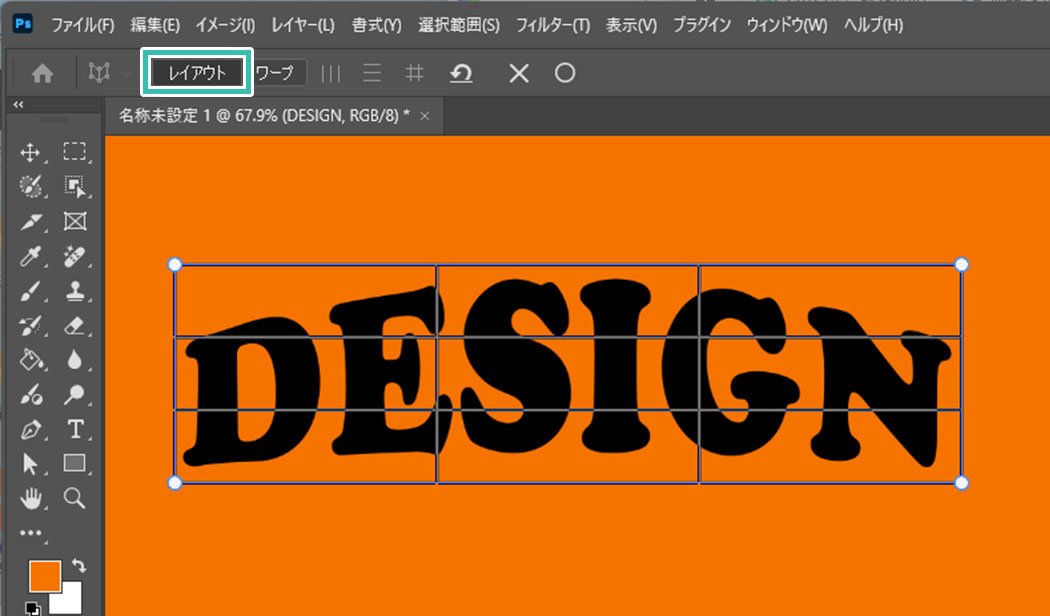The height and width of the screenshot is (616, 1050).
Task: Switch to レイアウト mode
Action: [197, 73]
